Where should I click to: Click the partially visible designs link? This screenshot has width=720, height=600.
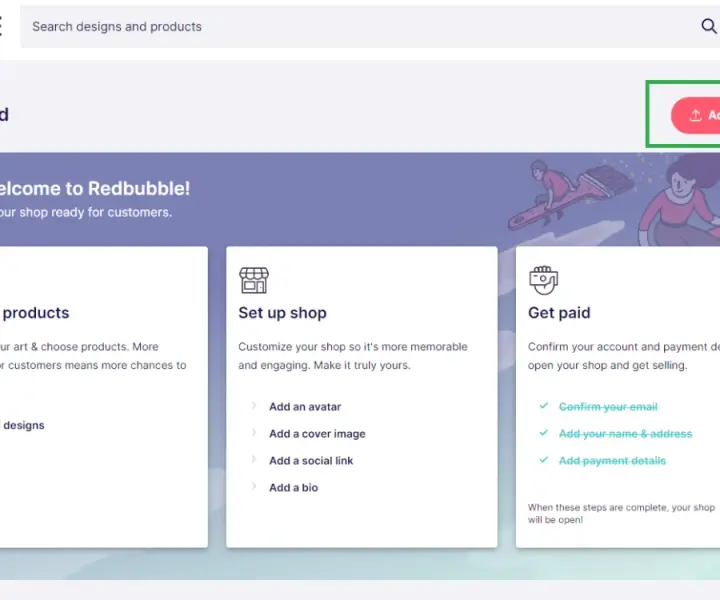pos(22,426)
